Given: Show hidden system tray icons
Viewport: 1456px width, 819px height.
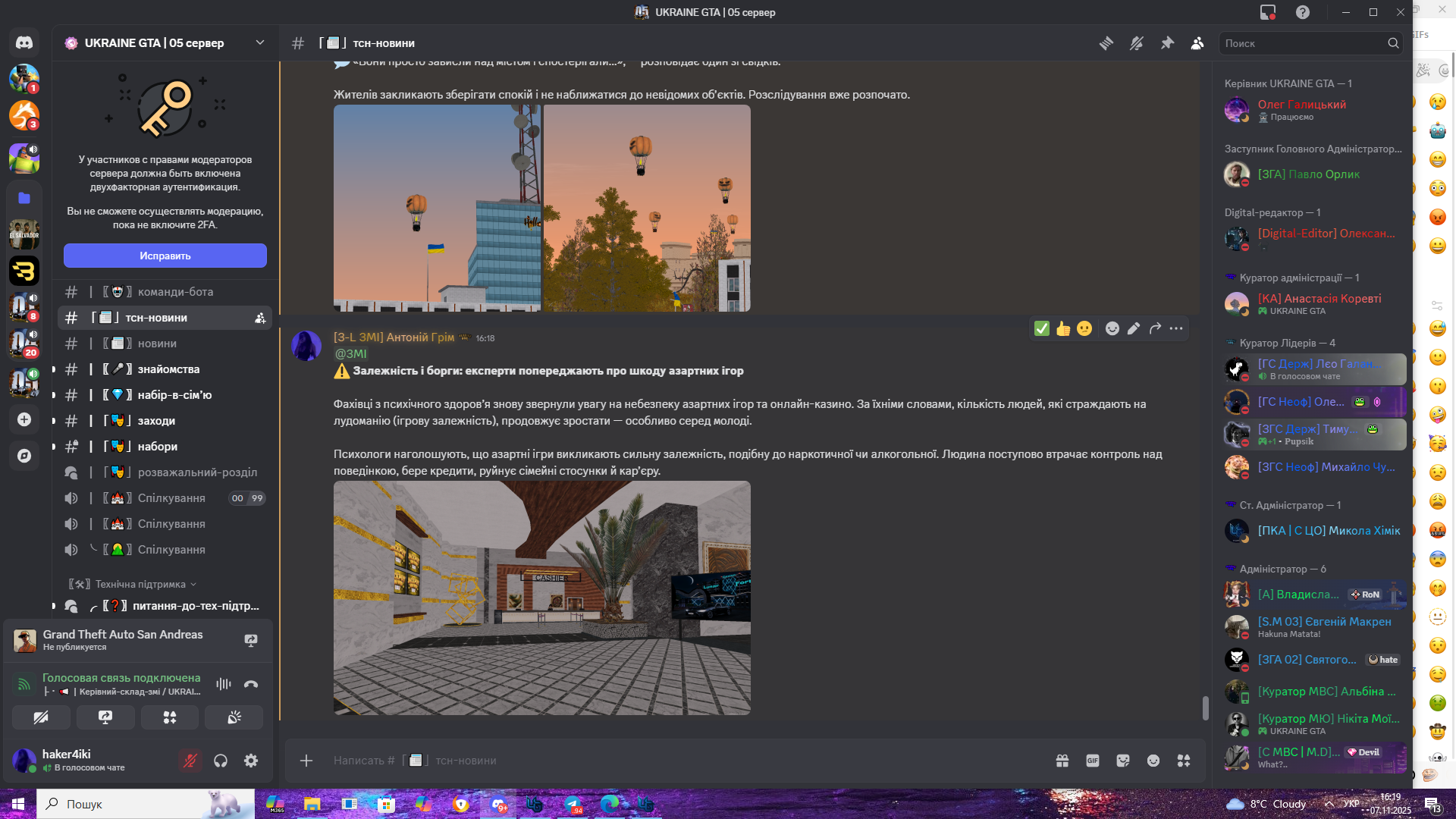Looking at the screenshot, I should [1329, 804].
